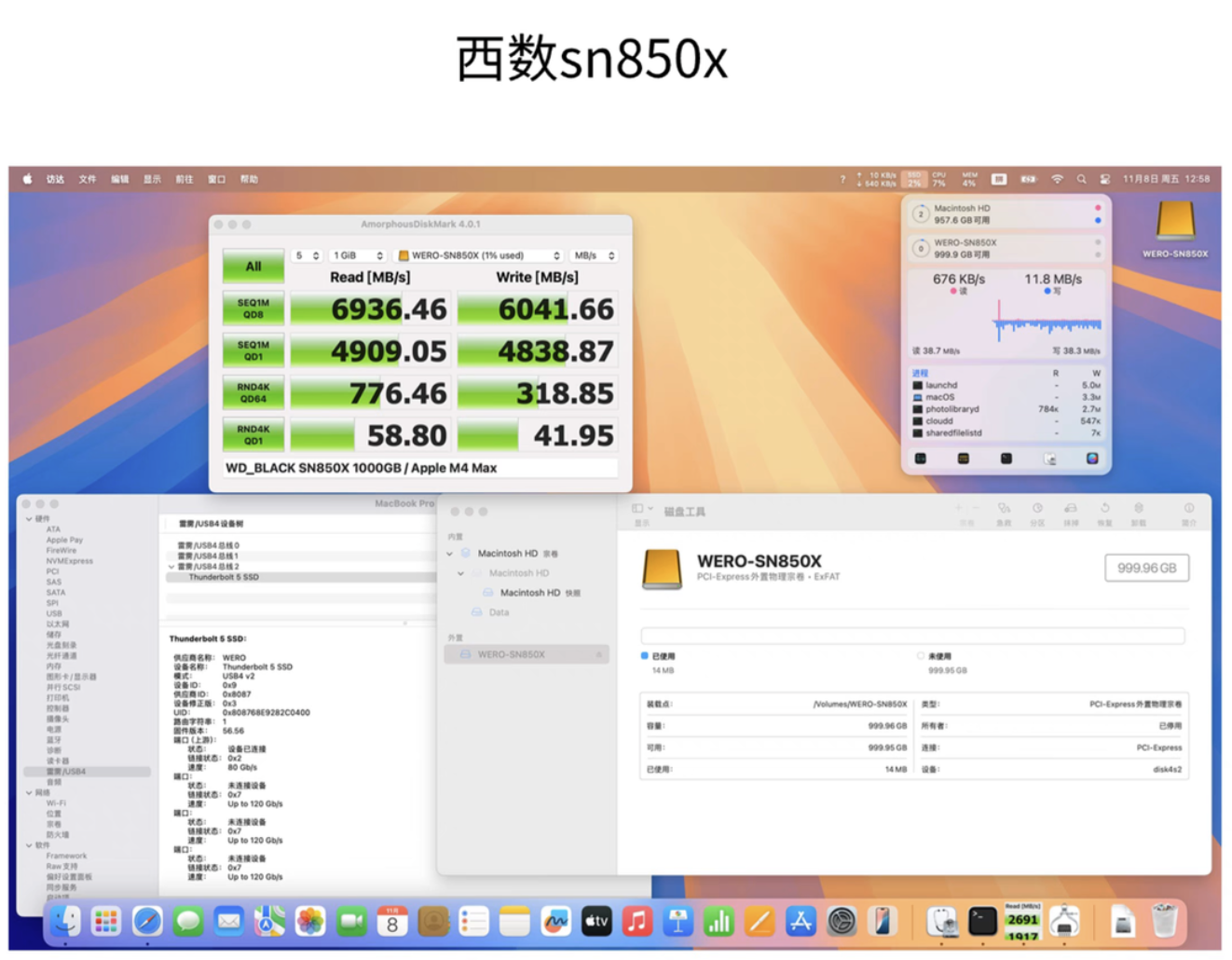This screenshot has height=960, width=1232.
Task: Click the First Aid icon in Disk Utility toolbar
Action: click(1004, 508)
